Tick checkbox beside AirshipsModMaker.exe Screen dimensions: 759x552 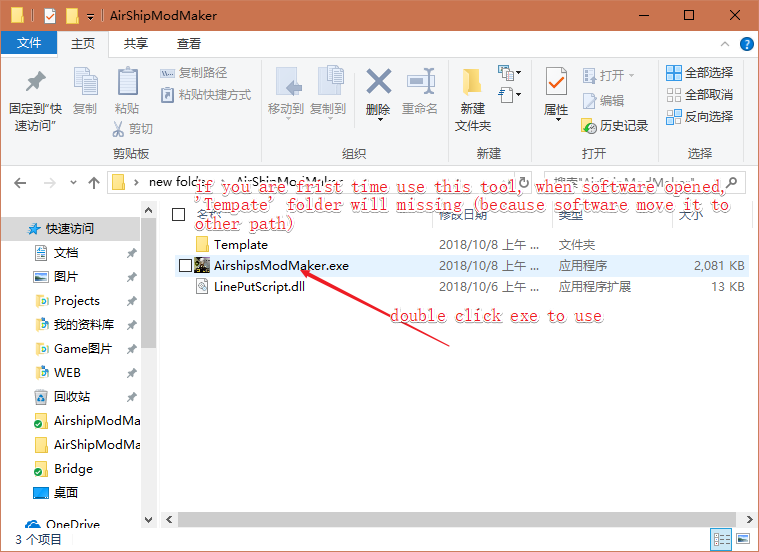pyautogui.click(x=185, y=265)
